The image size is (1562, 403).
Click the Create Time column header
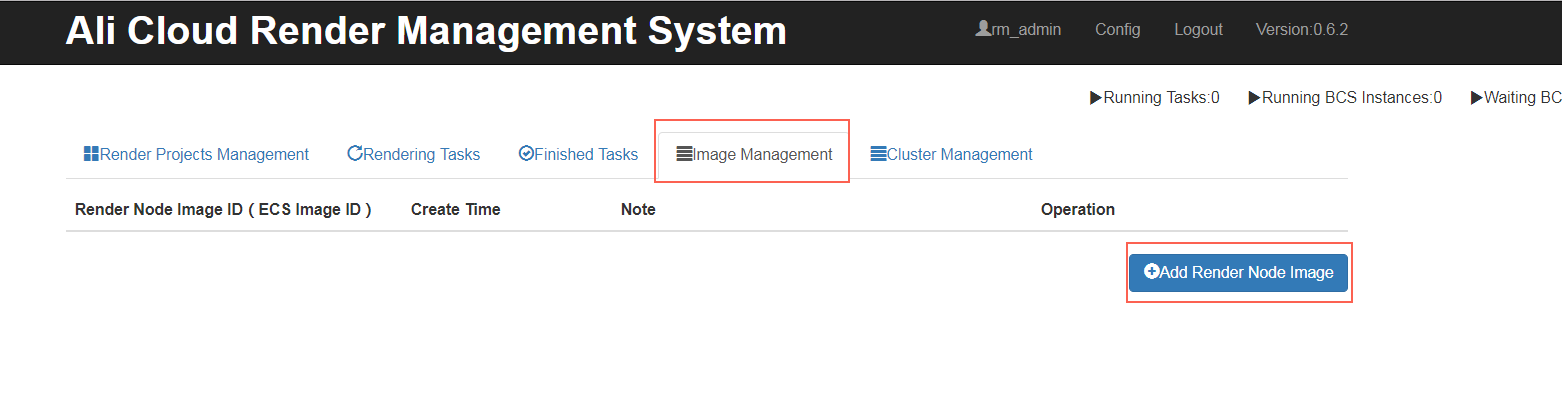tap(455, 209)
